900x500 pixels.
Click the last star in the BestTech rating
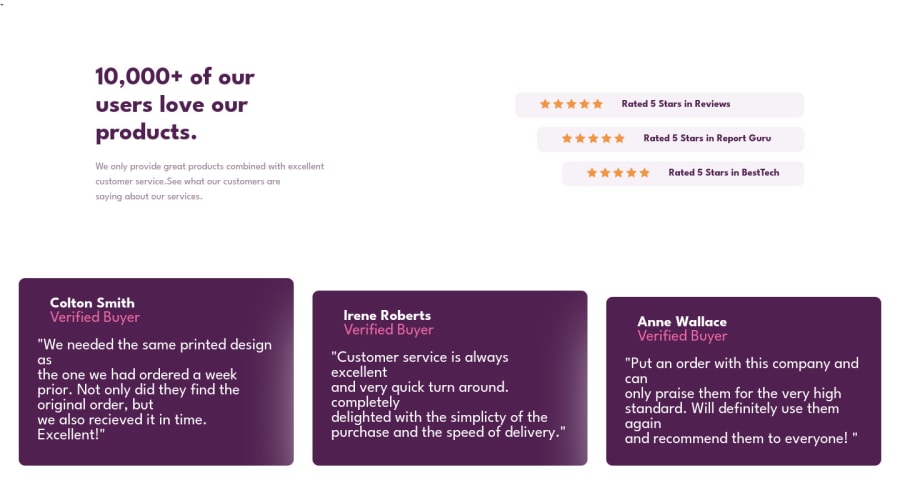click(645, 173)
